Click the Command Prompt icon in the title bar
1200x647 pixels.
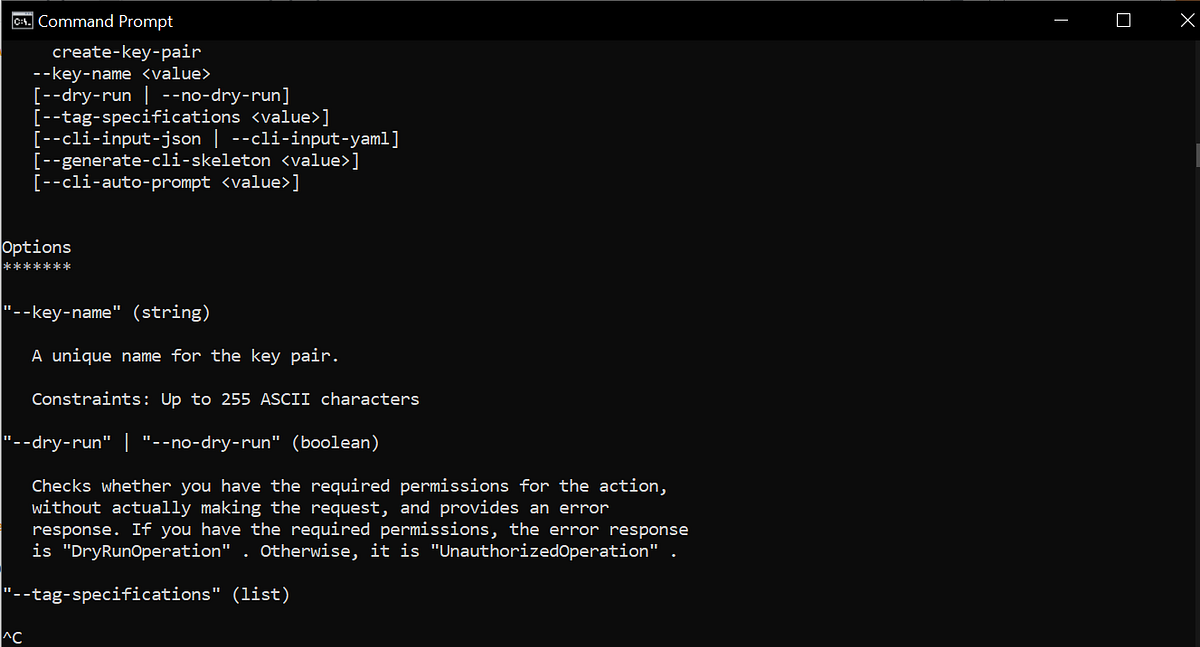22,20
